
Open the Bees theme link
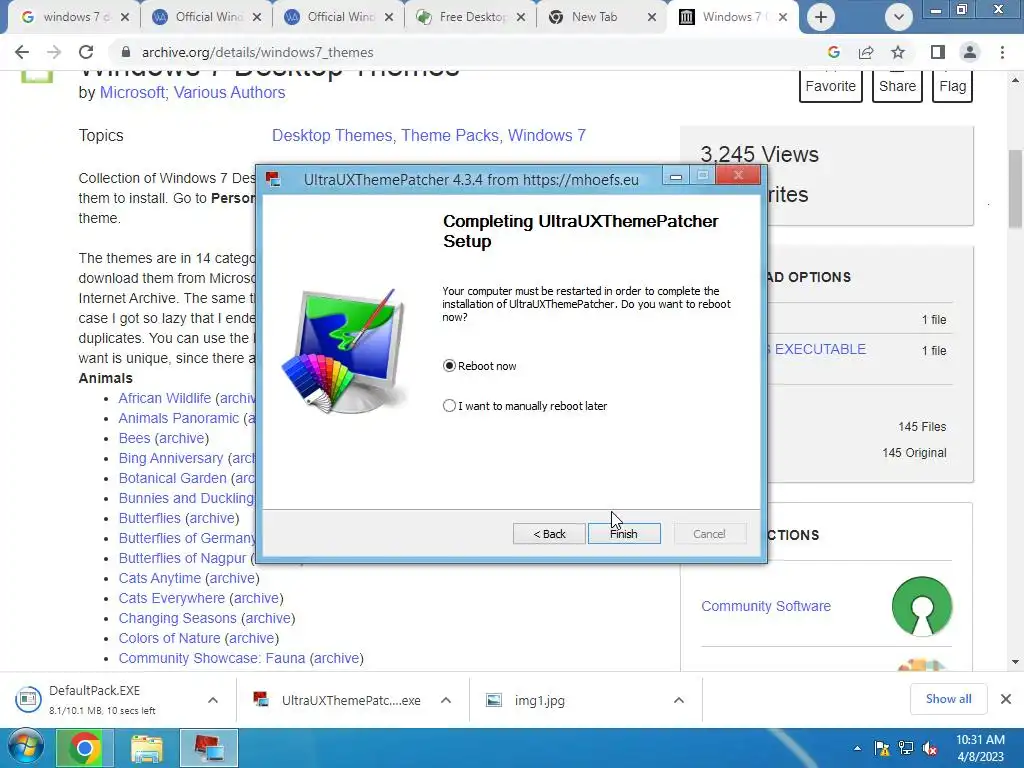[135, 438]
